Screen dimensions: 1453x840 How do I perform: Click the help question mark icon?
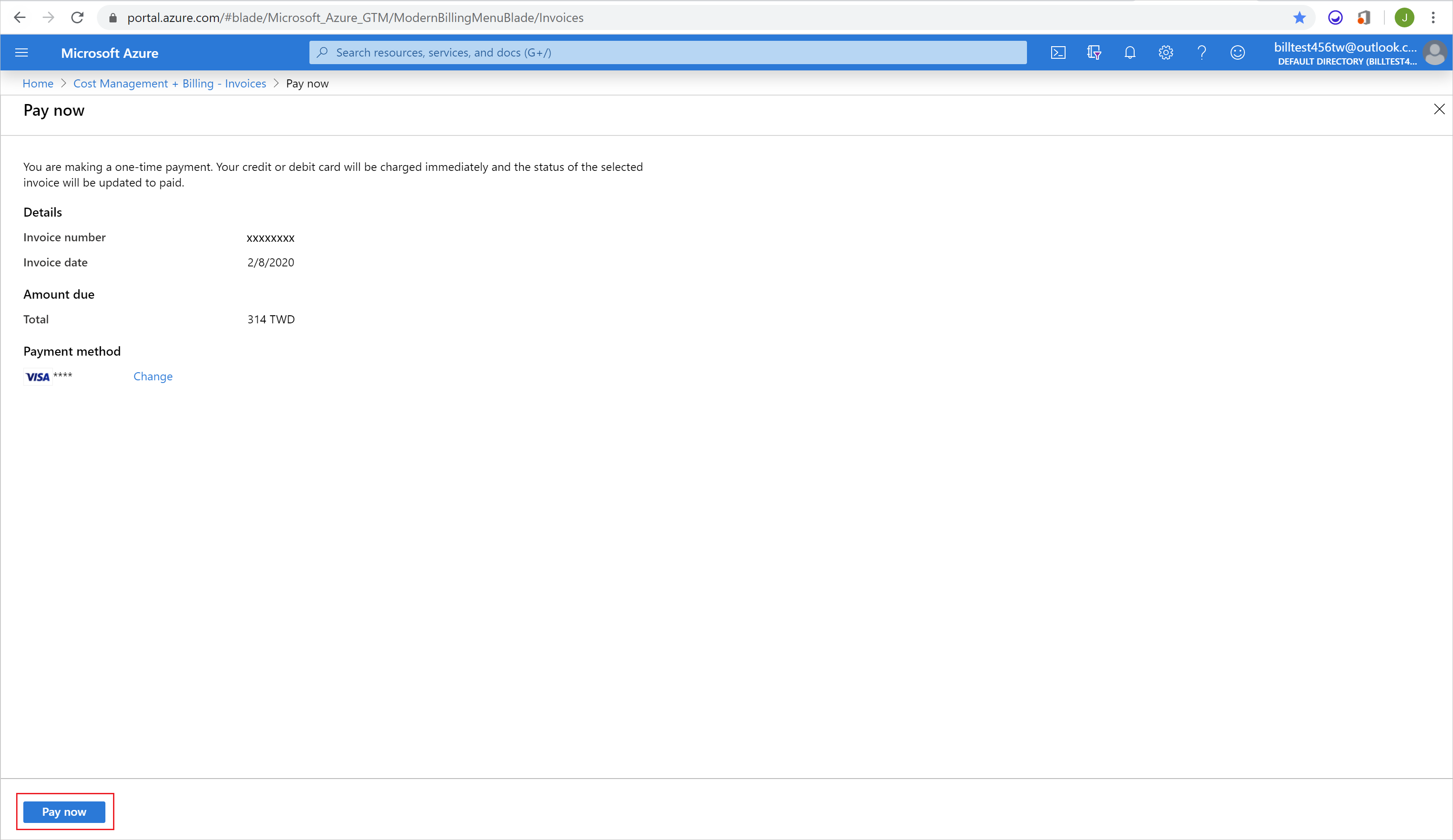click(1201, 52)
